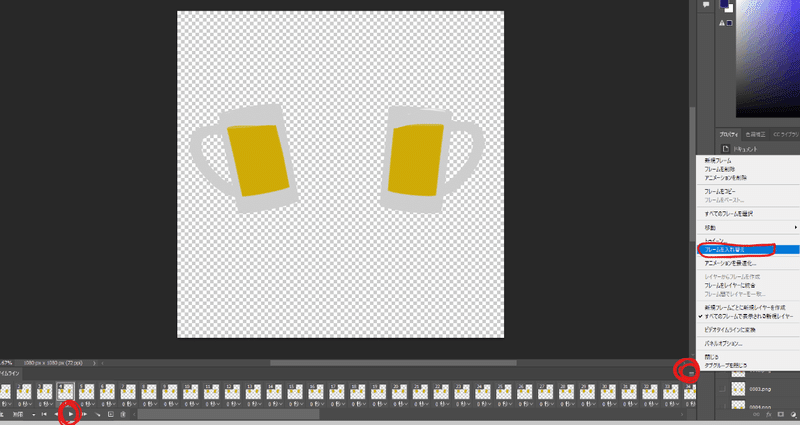Select frame 10 in the timeline
Viewport: 800px width, 425px height.
pos(191,391)
